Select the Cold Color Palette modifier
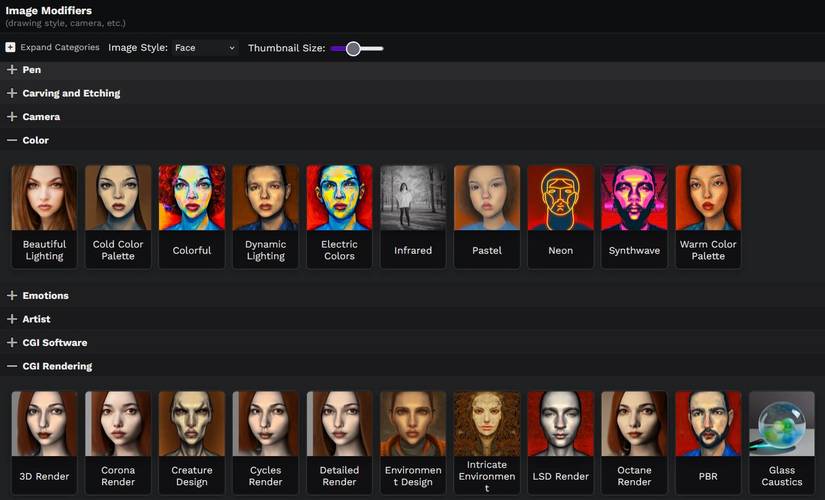Viewport: 825px width, 500px height. point(118,216)
